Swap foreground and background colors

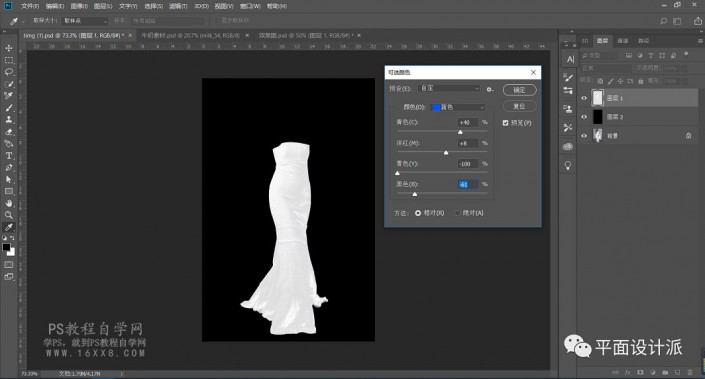[12, 237]
